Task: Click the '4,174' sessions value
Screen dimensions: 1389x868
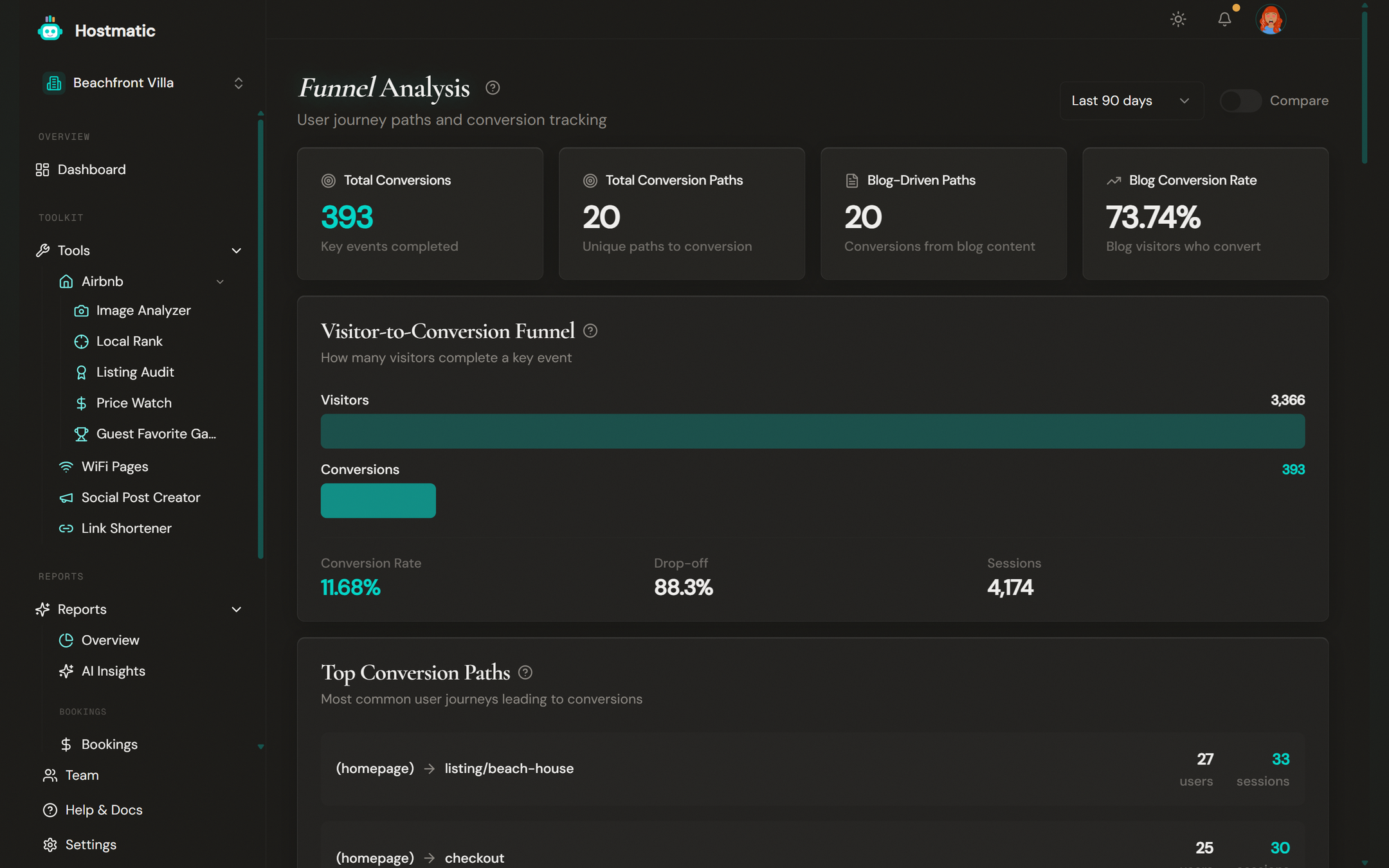Action: coord(1010,588)
